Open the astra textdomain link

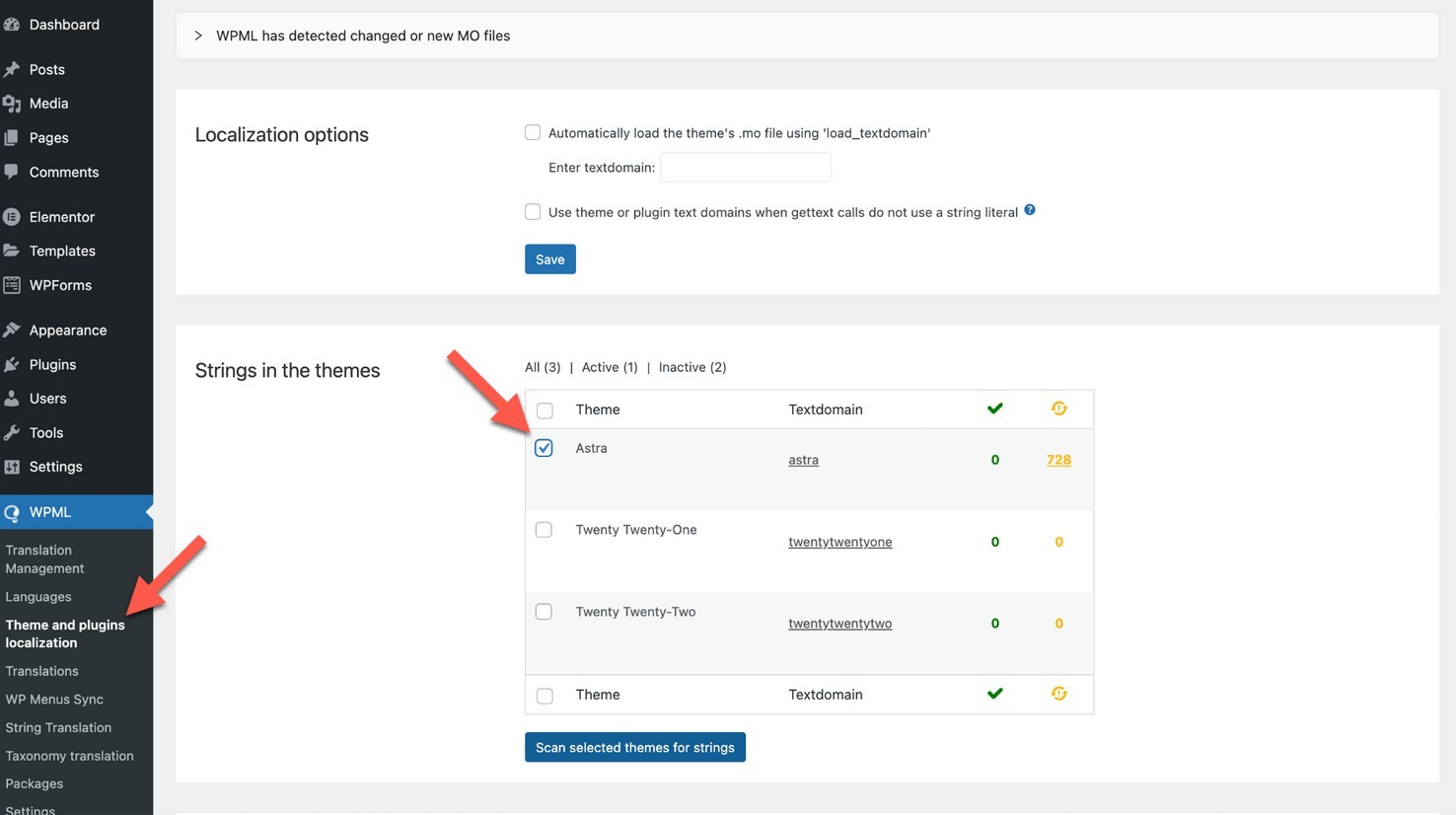pos(803,460)
